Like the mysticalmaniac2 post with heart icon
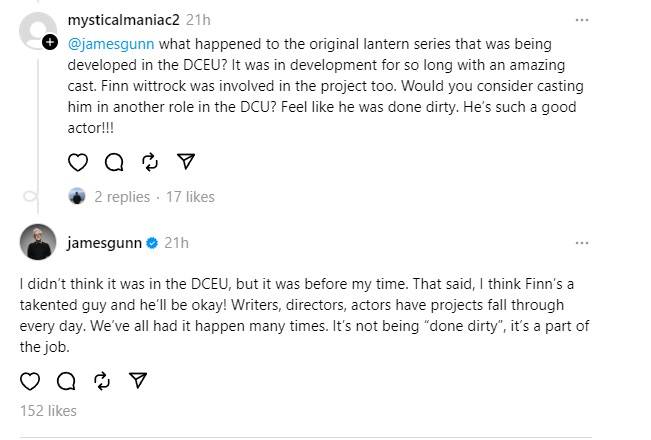This screenshot has width=651, height=440. point(79,161)
